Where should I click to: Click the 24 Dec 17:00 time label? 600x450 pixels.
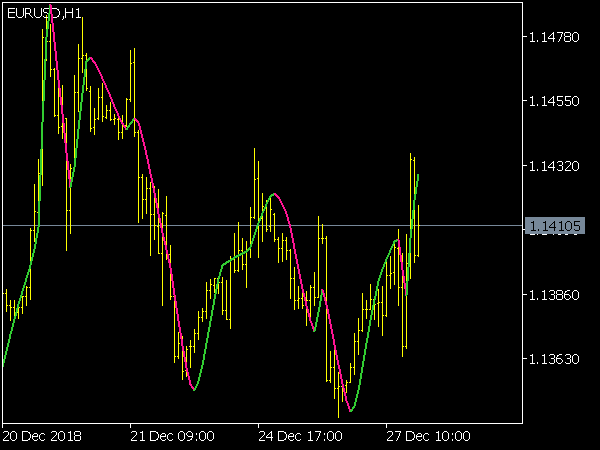300,436
